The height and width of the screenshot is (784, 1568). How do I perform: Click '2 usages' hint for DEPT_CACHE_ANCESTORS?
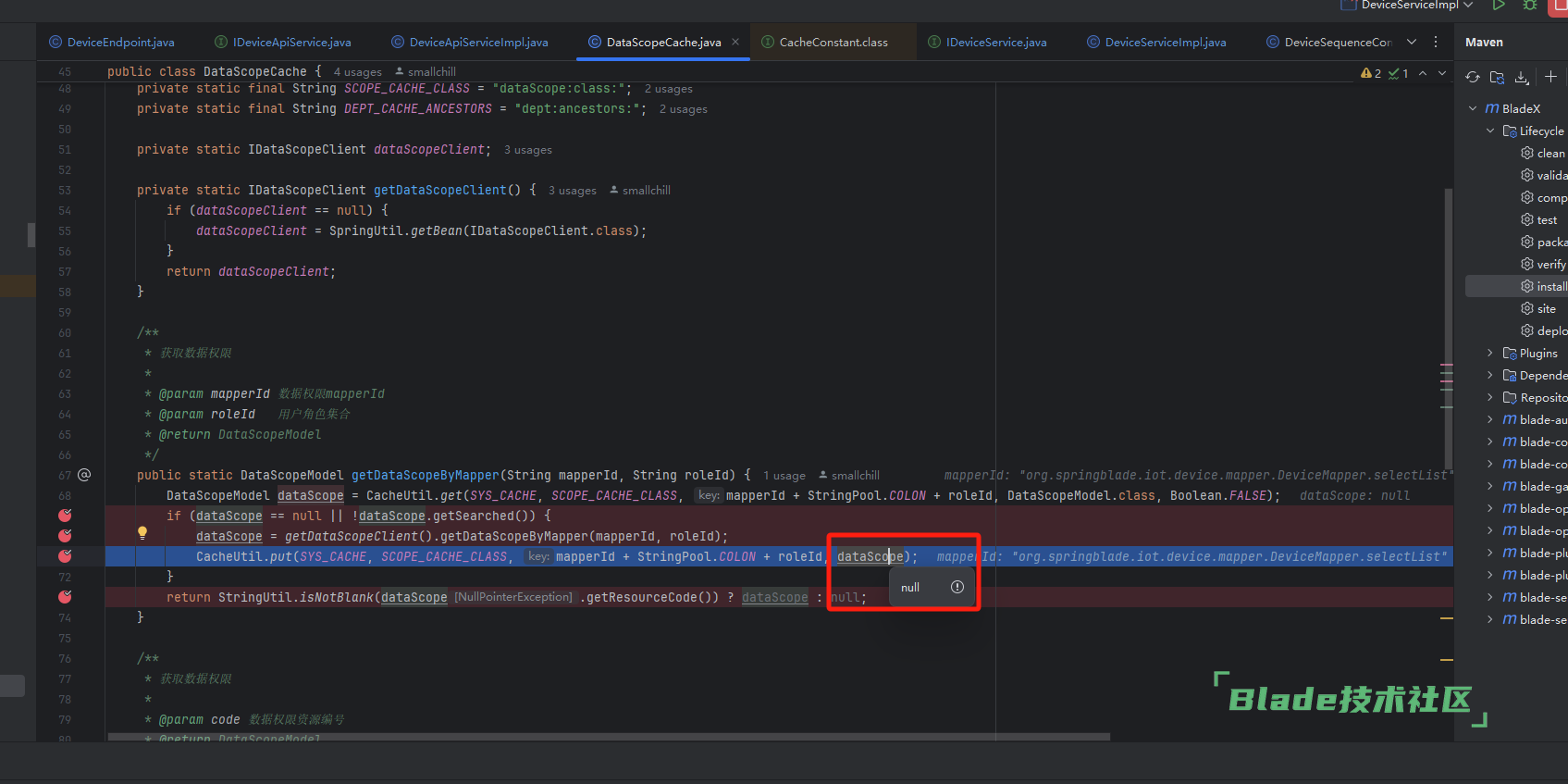(684, 109)
